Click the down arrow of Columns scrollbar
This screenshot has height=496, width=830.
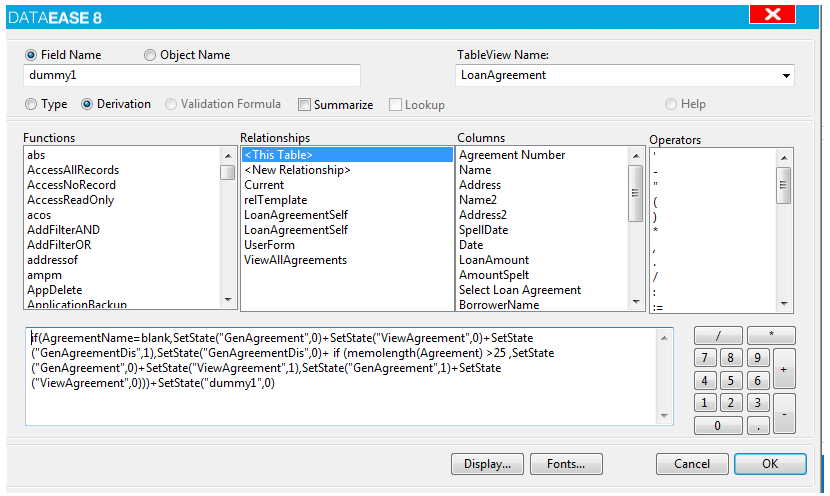pos(636,302)
